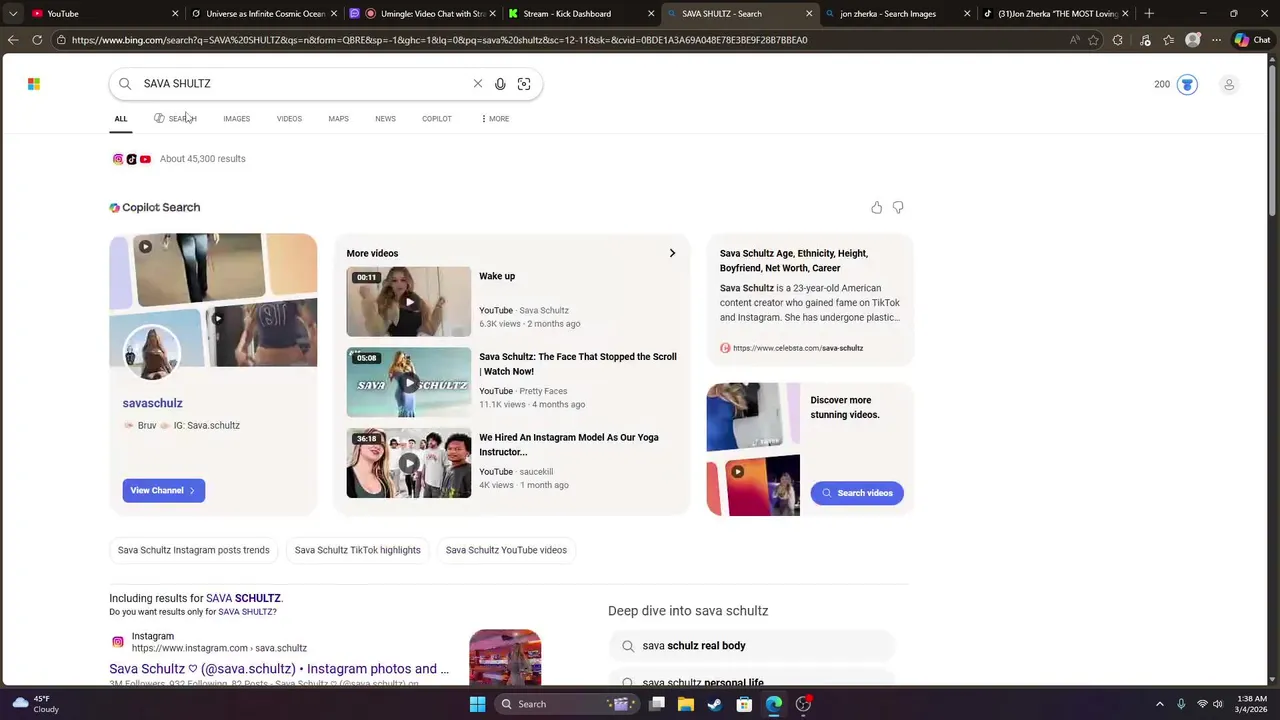Open the tab actions dropdown arrow

(x=13, y=13)
